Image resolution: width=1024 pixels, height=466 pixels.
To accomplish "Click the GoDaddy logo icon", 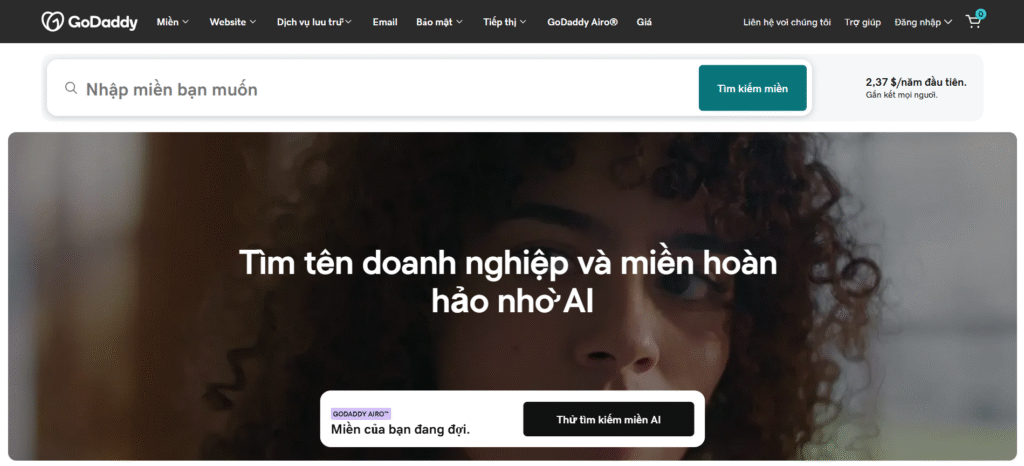I will [x=53, y=21].
